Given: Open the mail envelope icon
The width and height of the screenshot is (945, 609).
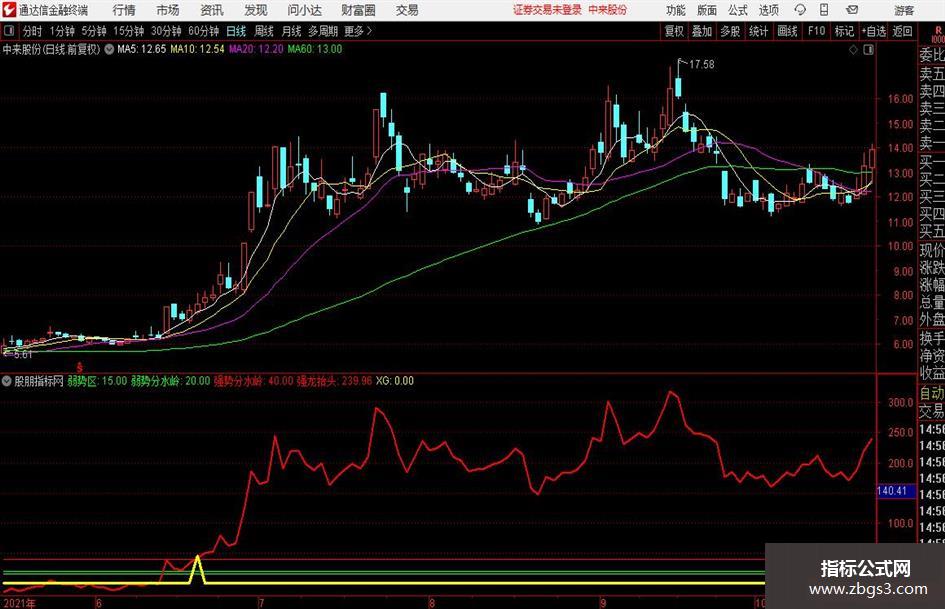Looking at the screenshot, I should click(852, 10).
